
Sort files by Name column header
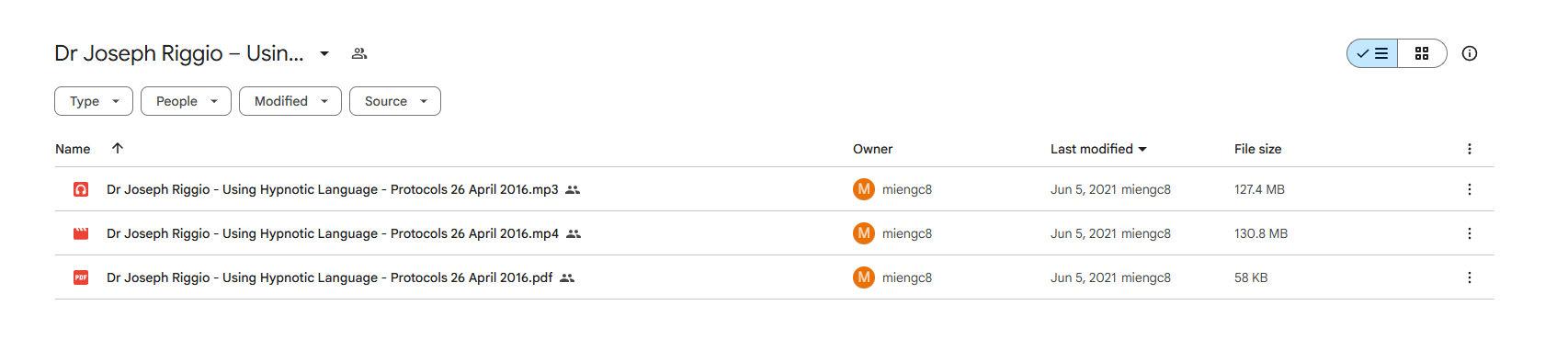[x=73, y=149]
